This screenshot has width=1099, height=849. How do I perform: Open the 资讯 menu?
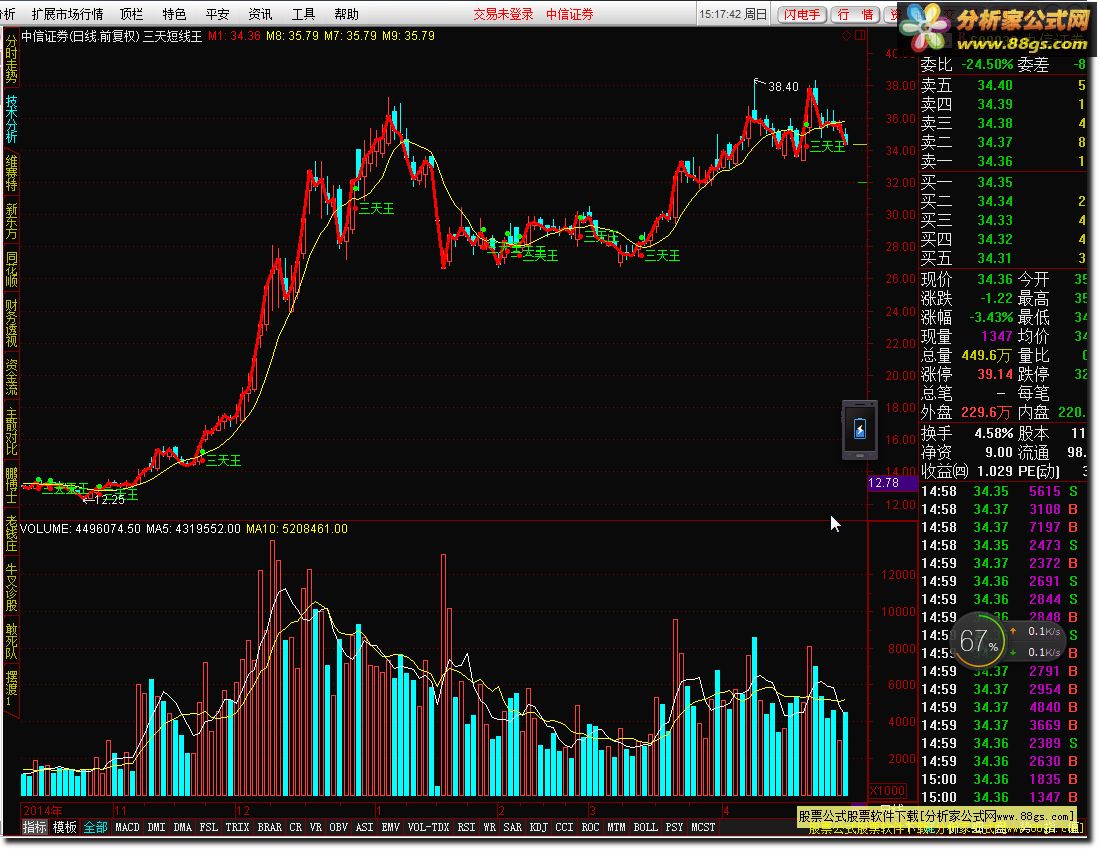260,14
